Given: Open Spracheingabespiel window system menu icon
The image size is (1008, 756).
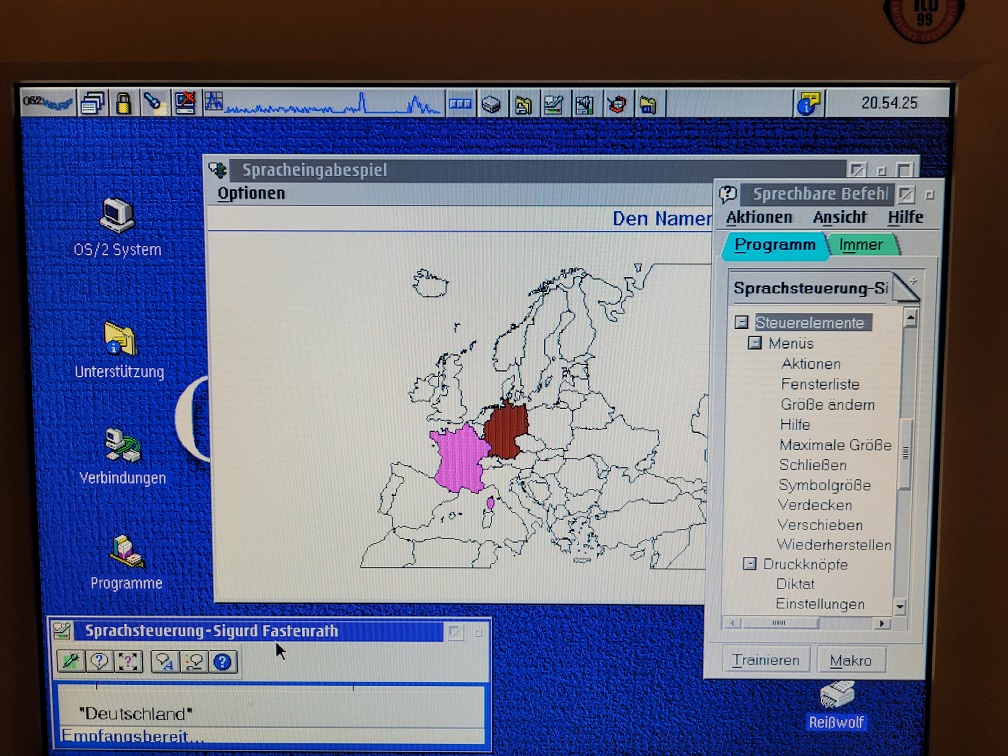Looking at the screenshot, I should pos(218,170).
